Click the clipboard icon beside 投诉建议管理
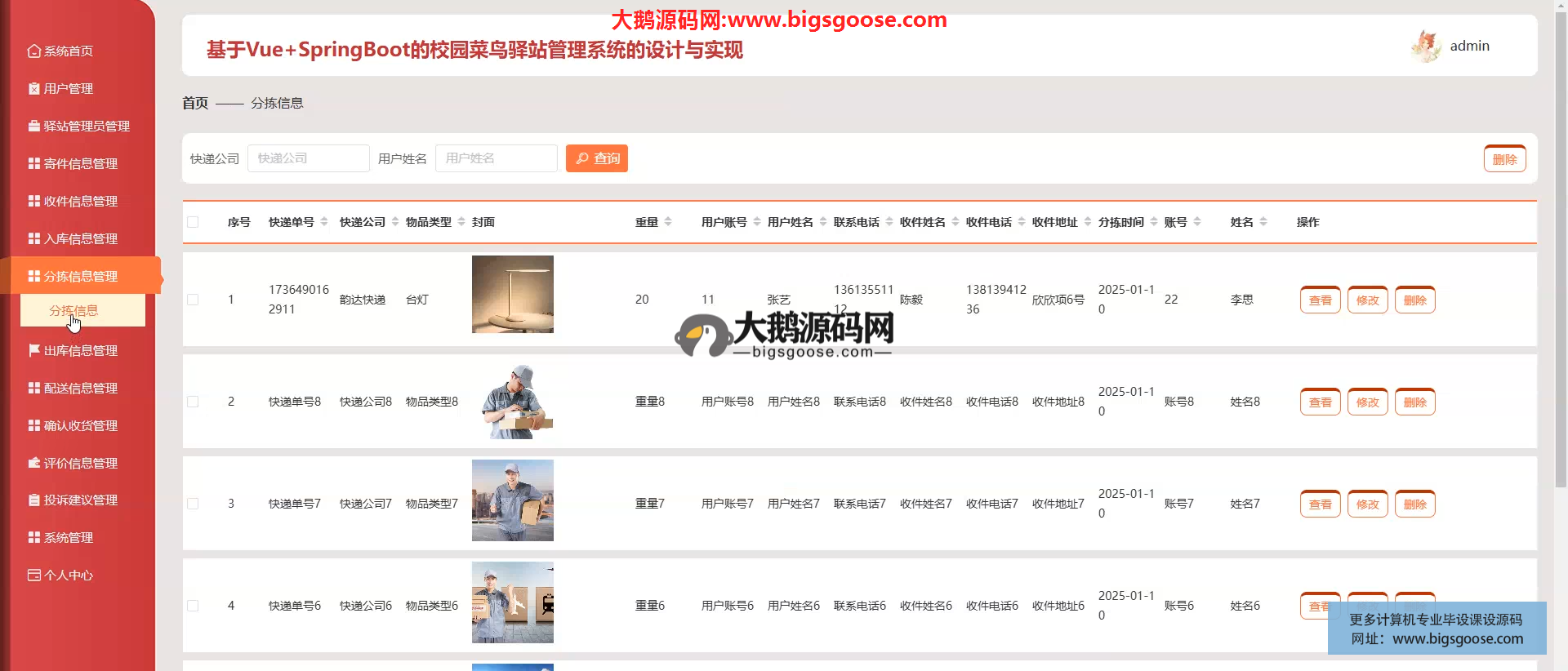Viewport: 1568px width, 671px height. pos(33,500)
